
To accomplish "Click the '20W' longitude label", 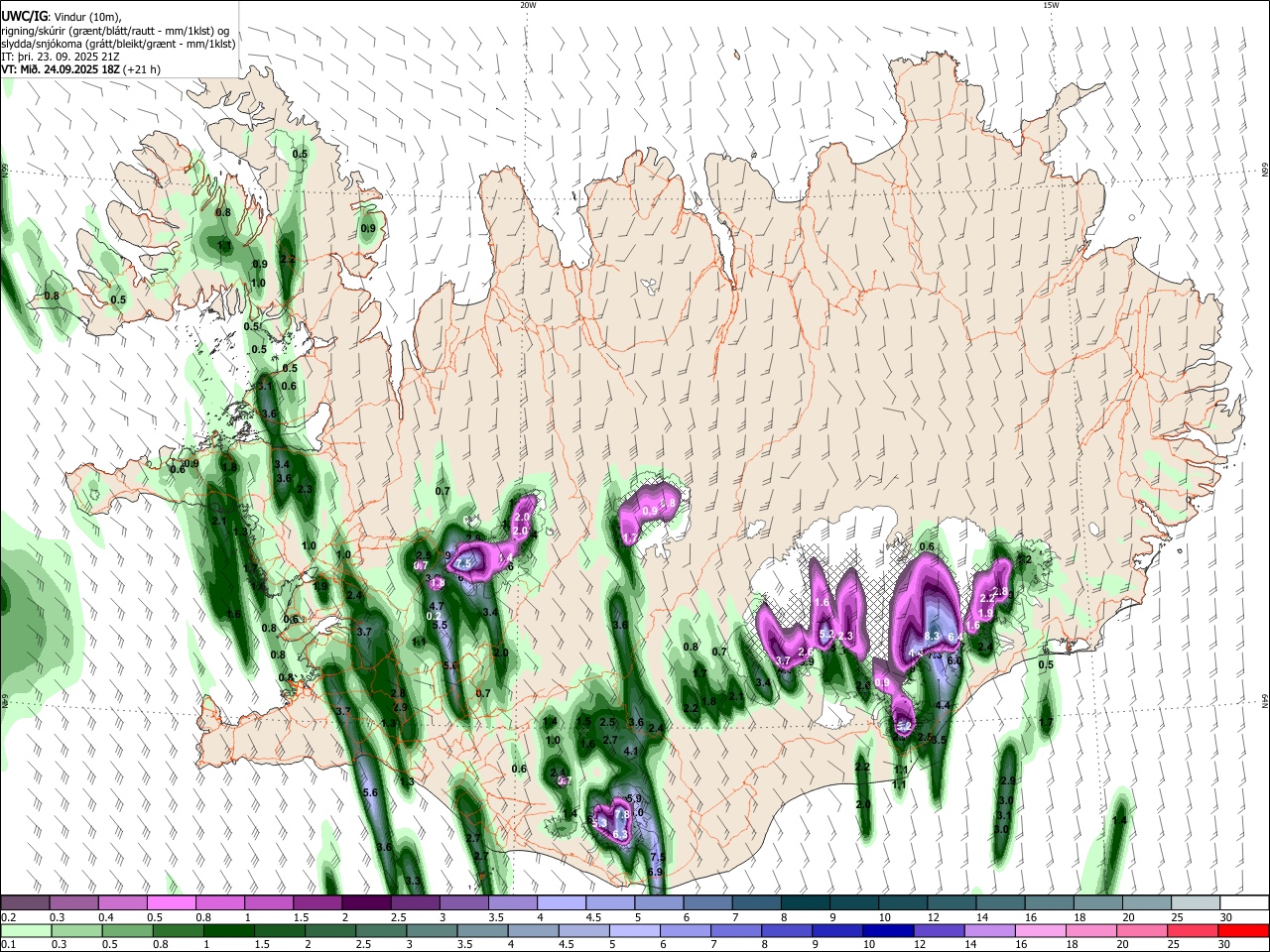I will tap(528, 5).
